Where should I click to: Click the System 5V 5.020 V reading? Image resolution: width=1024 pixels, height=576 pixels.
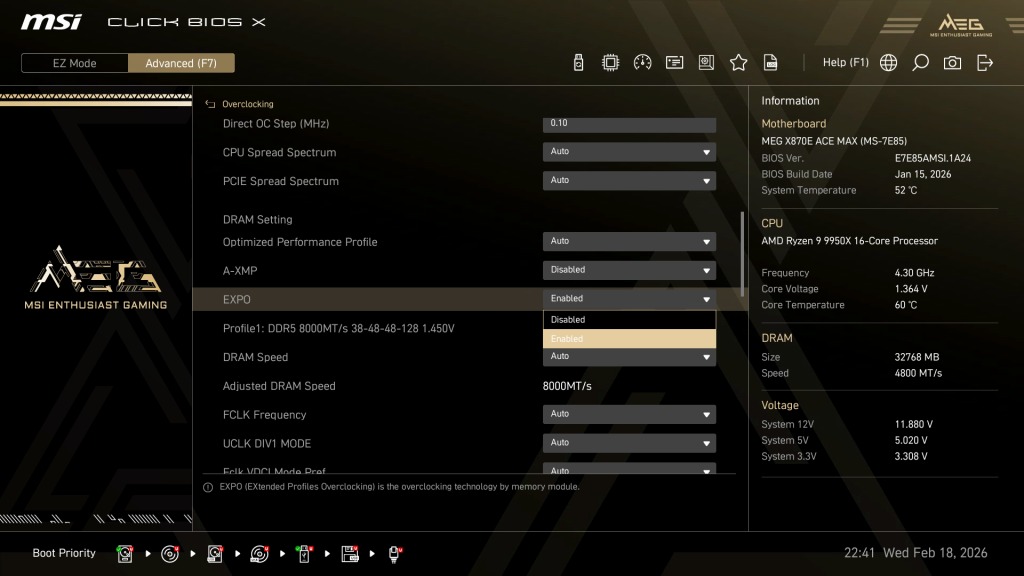click(911, 440)
